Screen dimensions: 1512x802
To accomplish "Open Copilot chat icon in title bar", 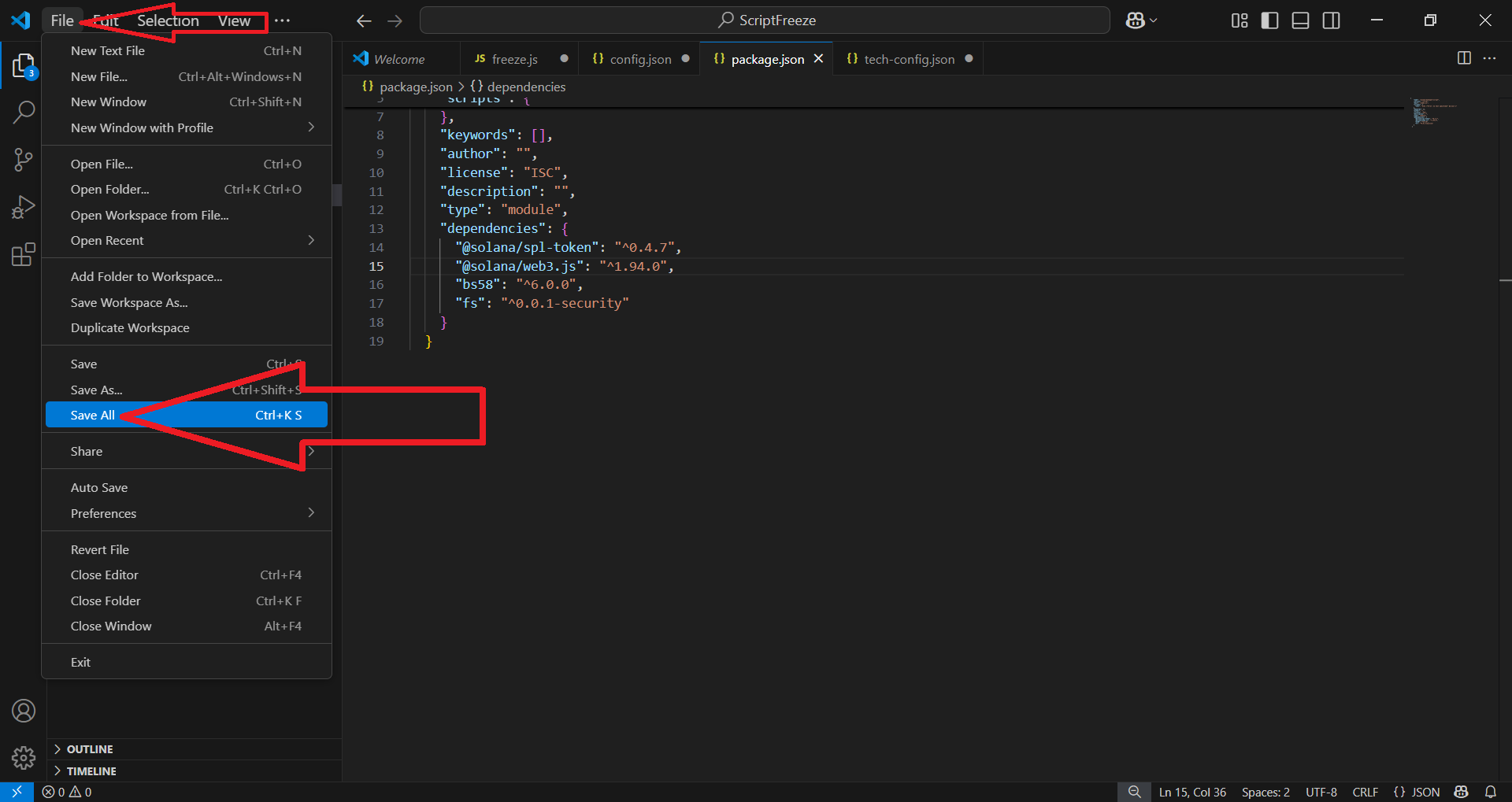I will pyautogui.click(x=1135, y=20).
